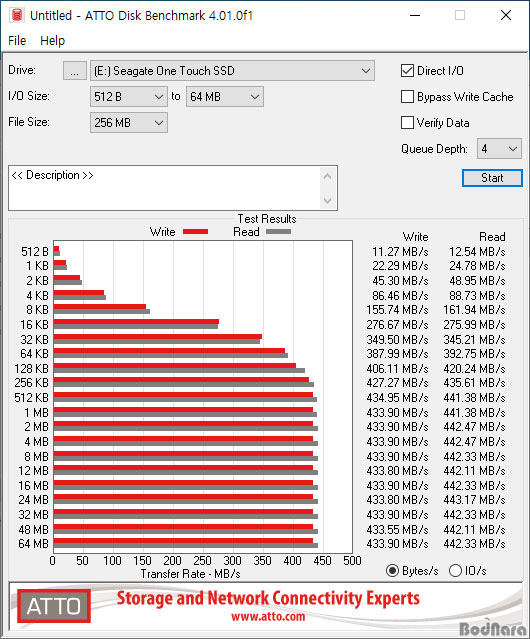This screenshot has height=639, width=530.
Task: Open the Queue Depth dropdown
Action: (x=499, y=149)
